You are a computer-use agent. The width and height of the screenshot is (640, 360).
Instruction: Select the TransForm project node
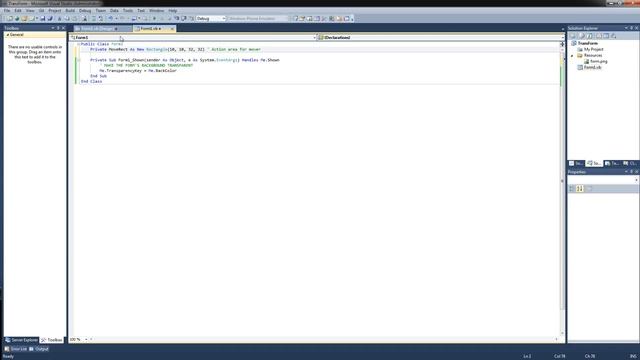[x=587, y=43]
